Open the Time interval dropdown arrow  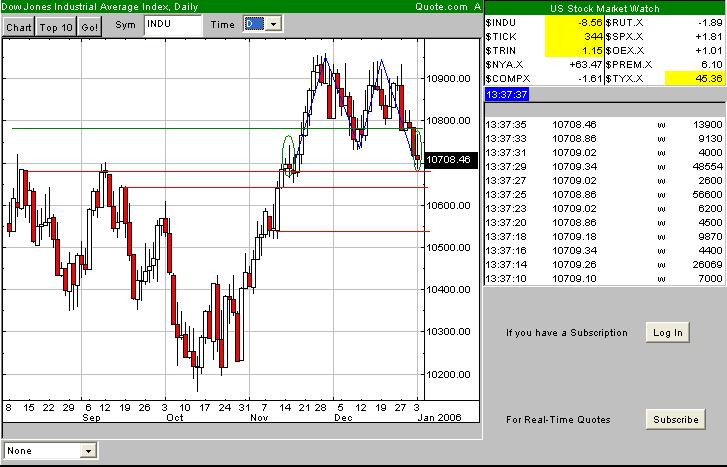click(x=274, y=24)
